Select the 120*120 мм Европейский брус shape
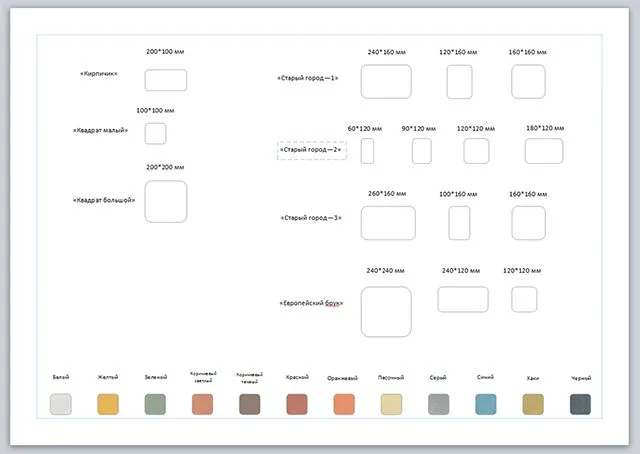Screen dimensions: 640x454 tap(524, 299)
